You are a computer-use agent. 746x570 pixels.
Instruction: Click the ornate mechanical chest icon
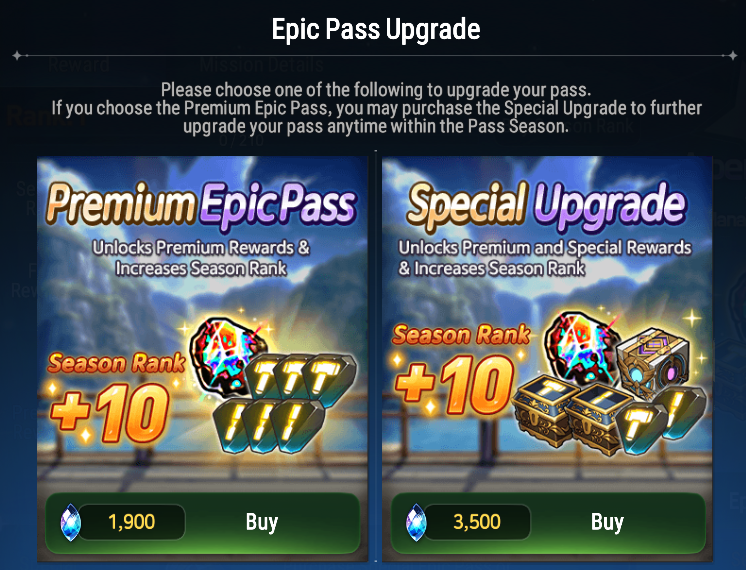(x=653, y=364)
